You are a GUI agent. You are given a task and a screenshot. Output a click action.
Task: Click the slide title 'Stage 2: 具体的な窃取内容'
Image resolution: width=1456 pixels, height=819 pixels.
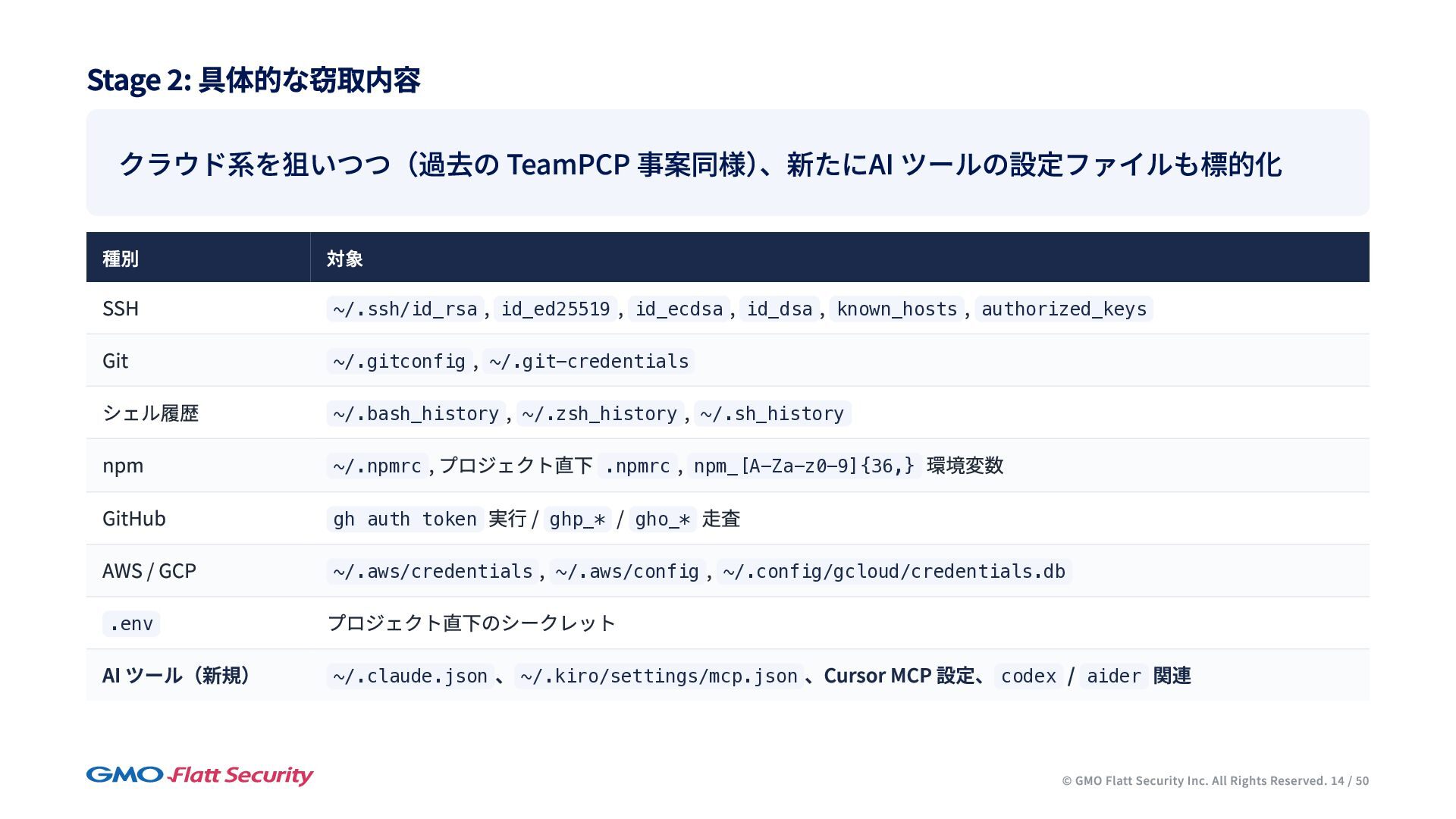point(253,80)
